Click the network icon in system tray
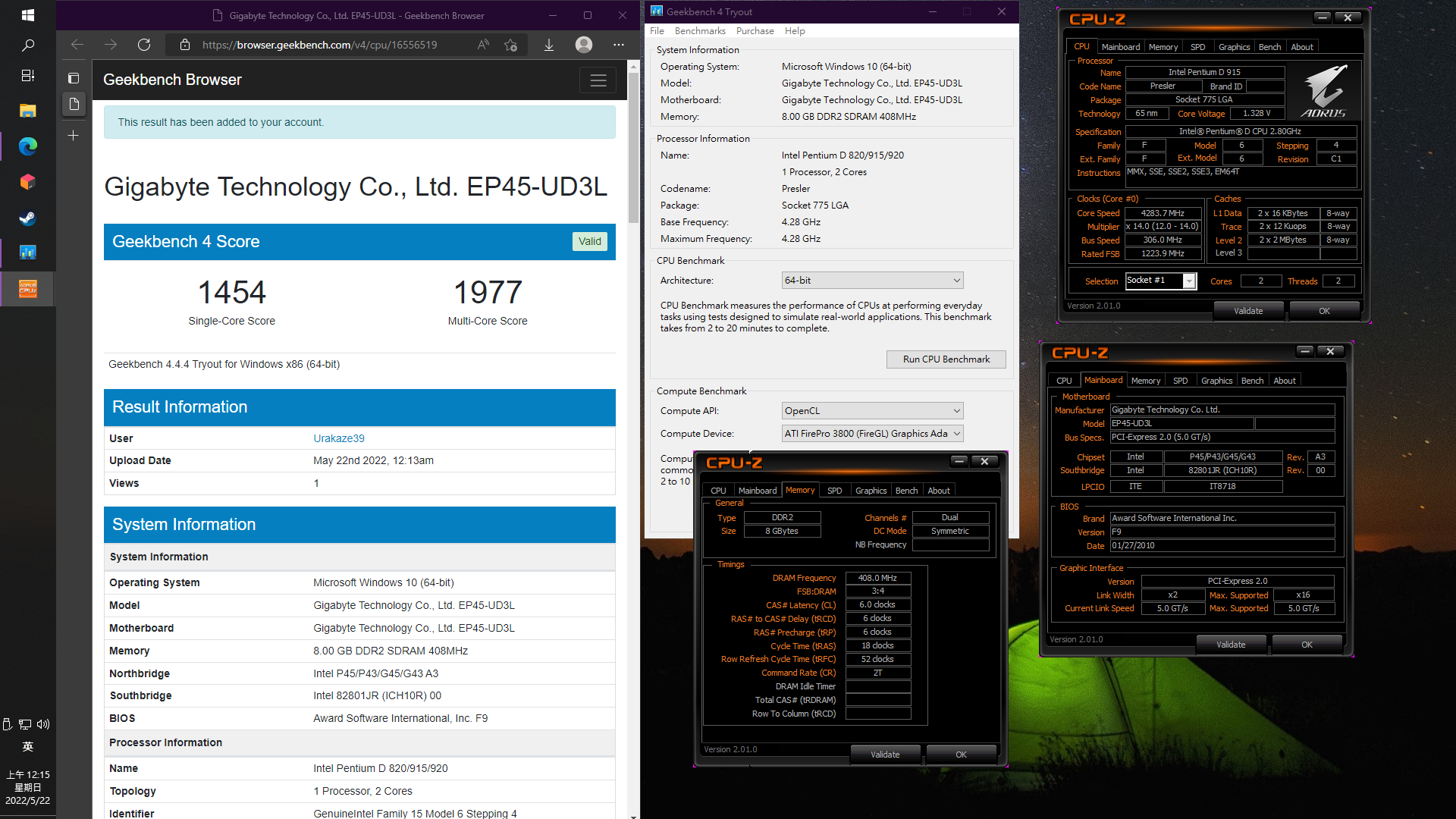Viewport: 1456px width, 819px height. (x=25, y=724)
